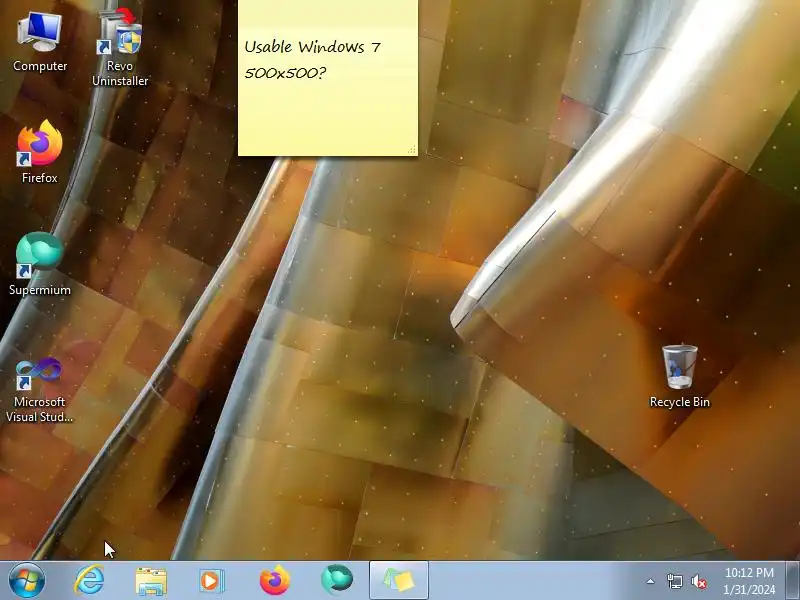Click Show desktop button at taskbar edge

click(793, 581)
